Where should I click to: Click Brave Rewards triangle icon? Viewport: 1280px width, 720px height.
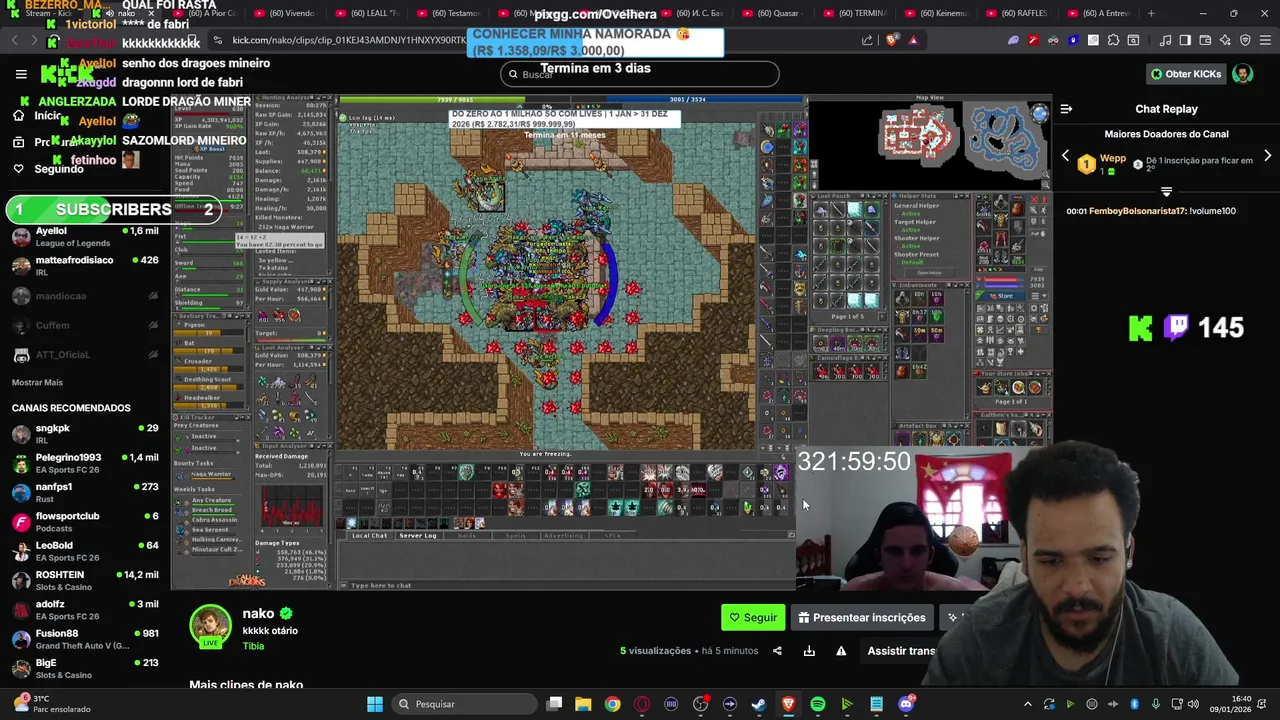point(913,40)
